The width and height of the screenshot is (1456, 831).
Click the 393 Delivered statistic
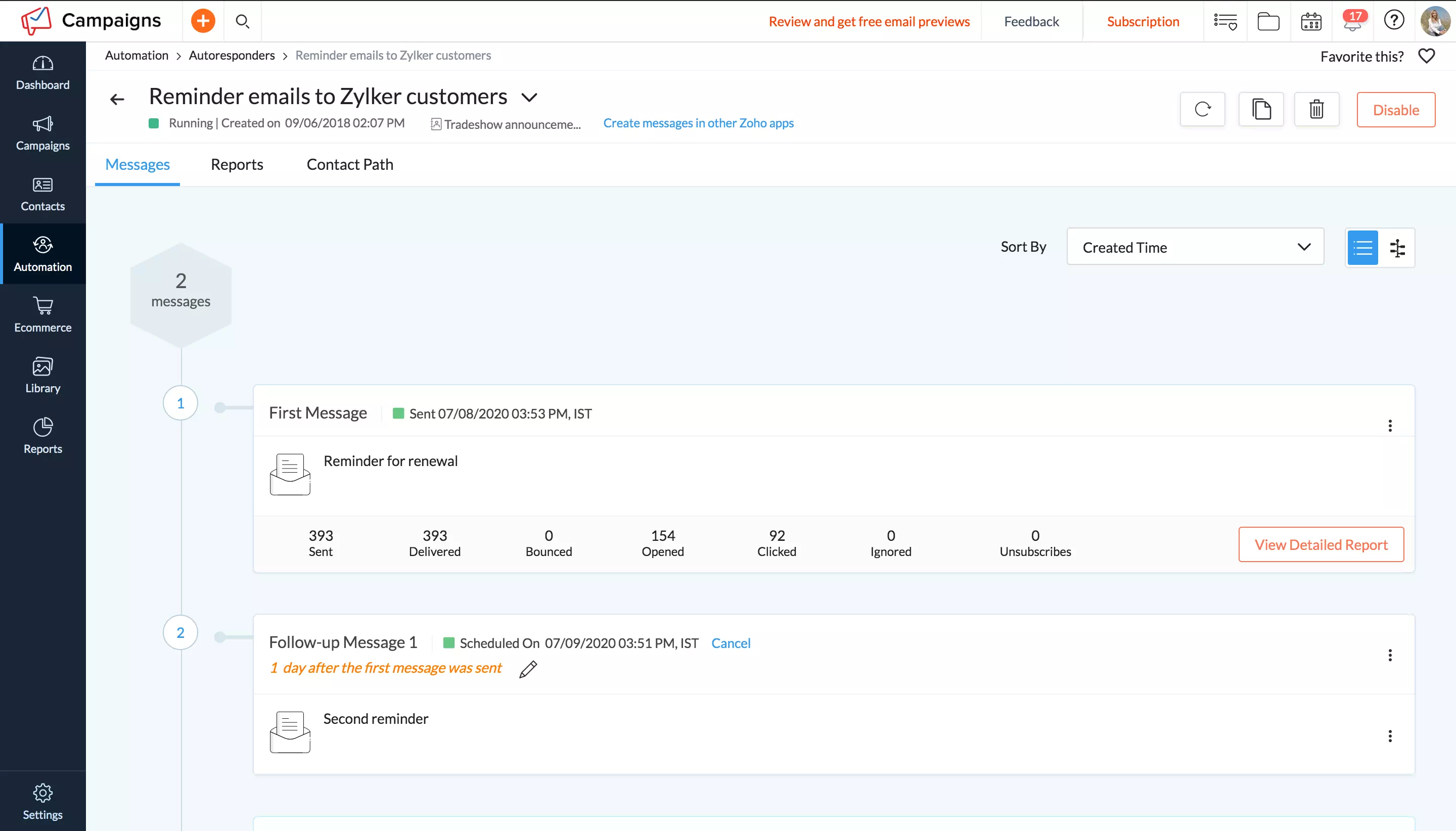click(x=434, y=543)
